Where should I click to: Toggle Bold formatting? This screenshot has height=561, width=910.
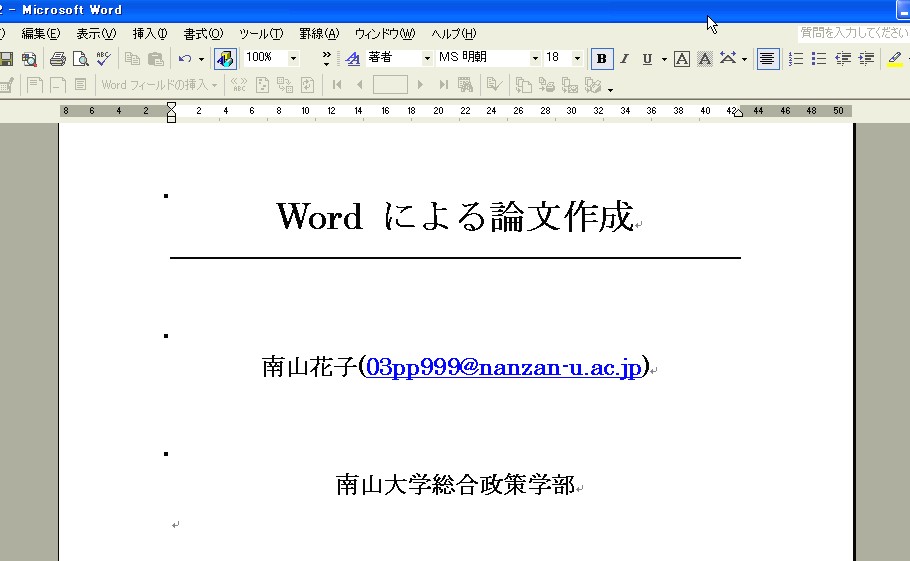(x=602, y=59)
